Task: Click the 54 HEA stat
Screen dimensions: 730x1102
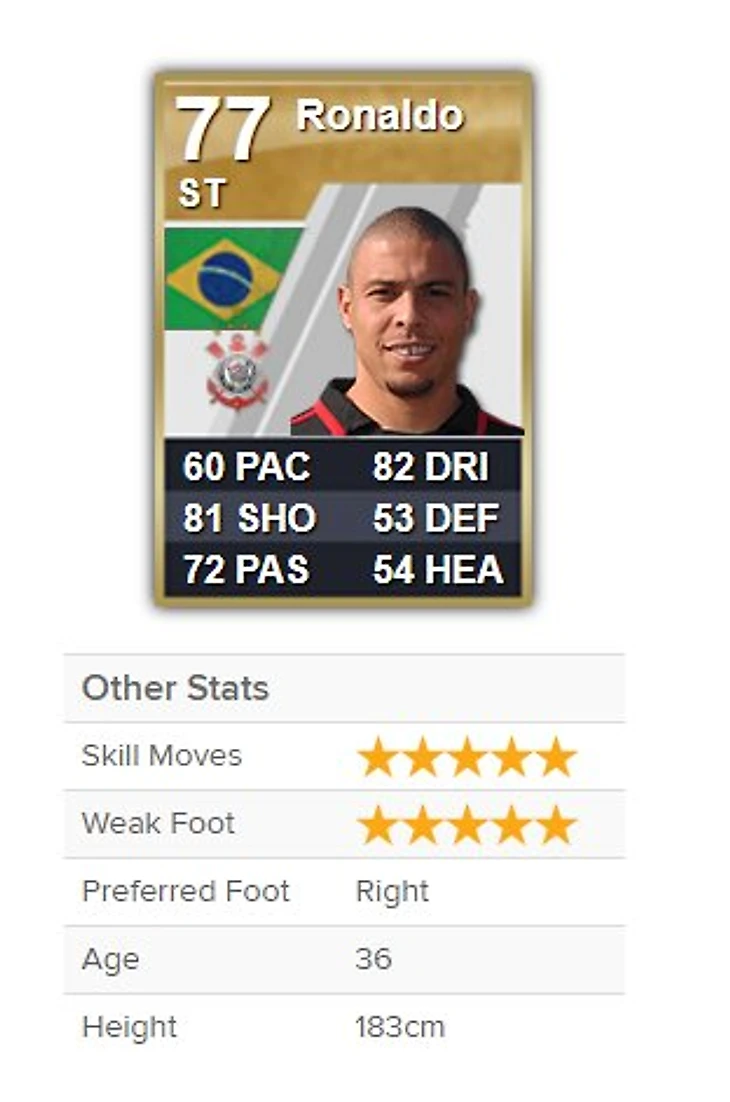Action: click(x=438, y=569)
